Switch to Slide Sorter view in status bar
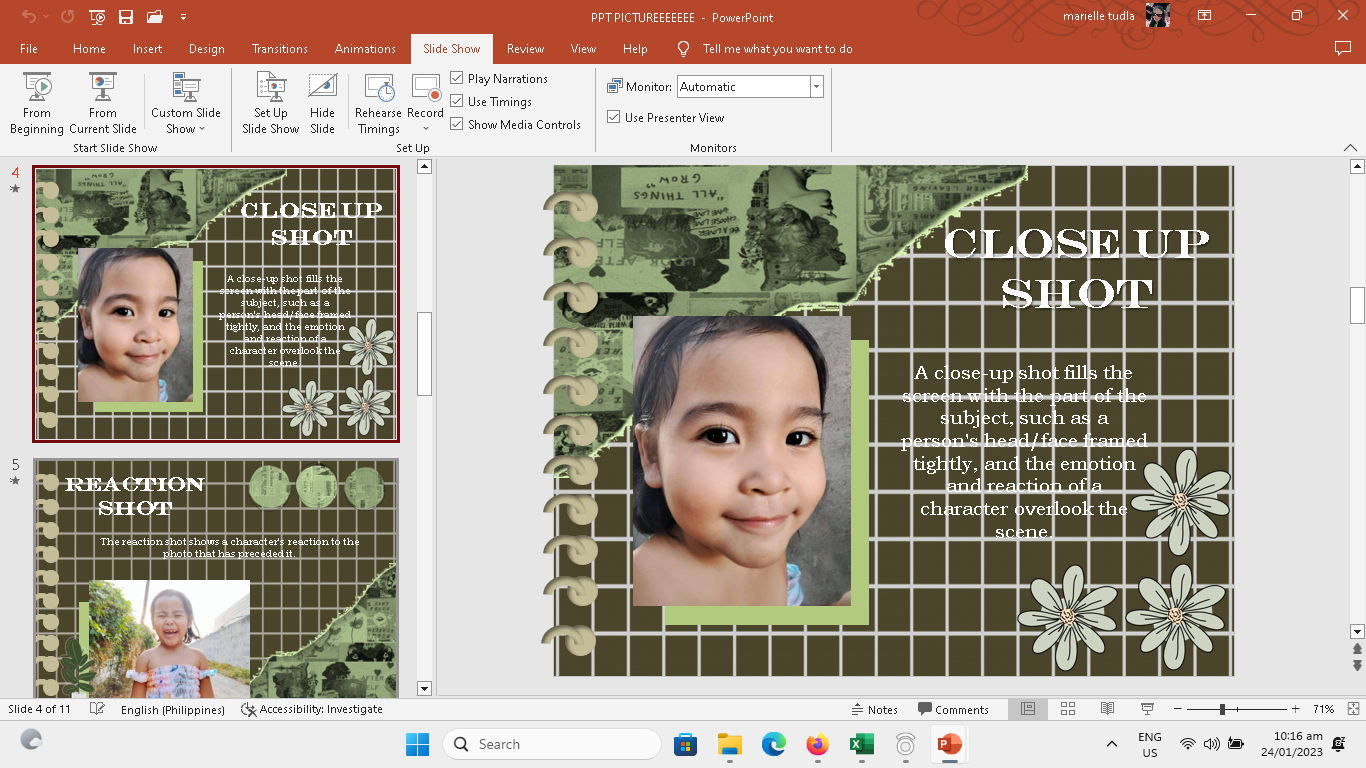This screenshot has width=1366, height=768. click(1067, 709)
